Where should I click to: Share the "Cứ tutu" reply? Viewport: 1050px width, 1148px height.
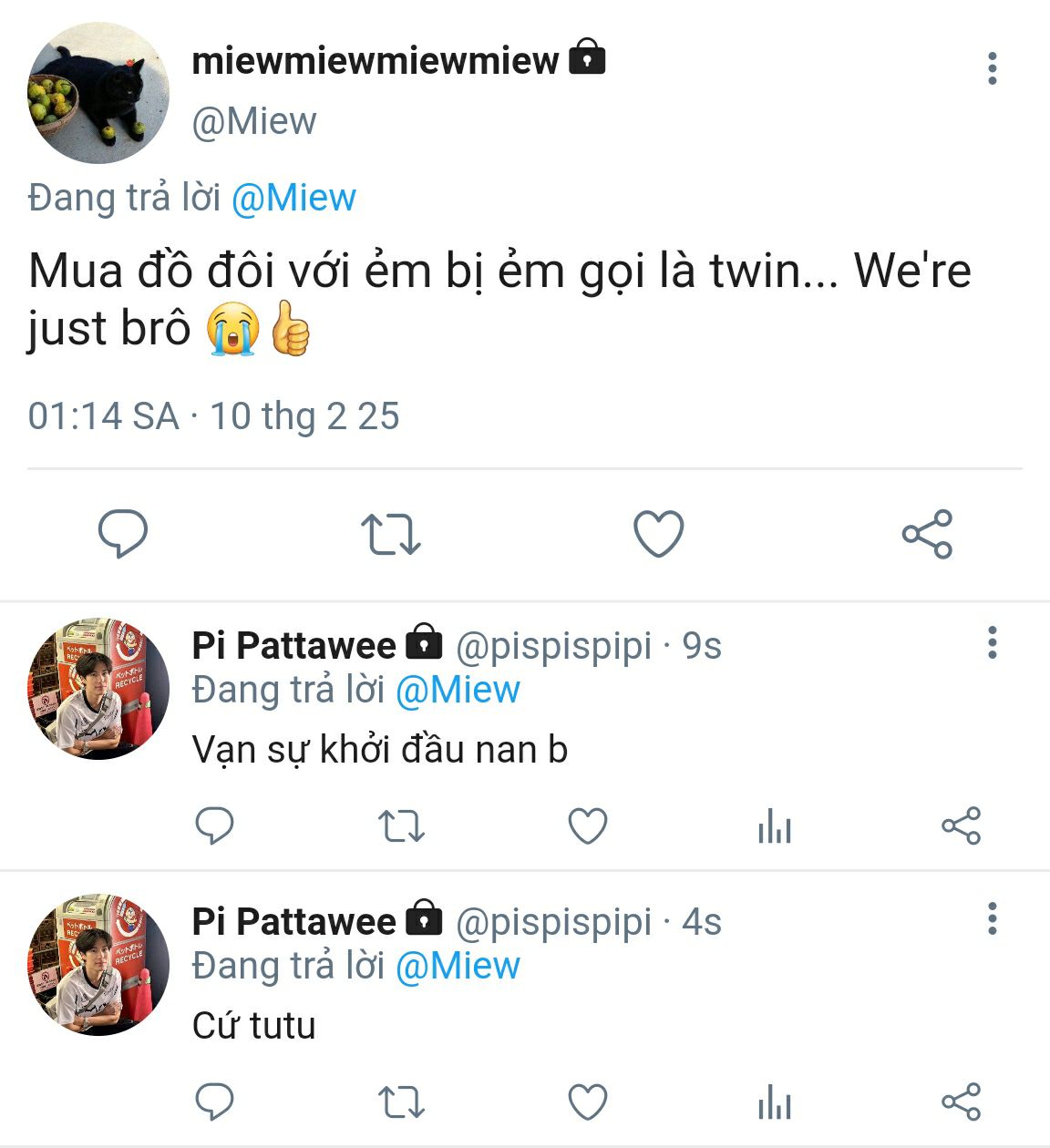961,1102
